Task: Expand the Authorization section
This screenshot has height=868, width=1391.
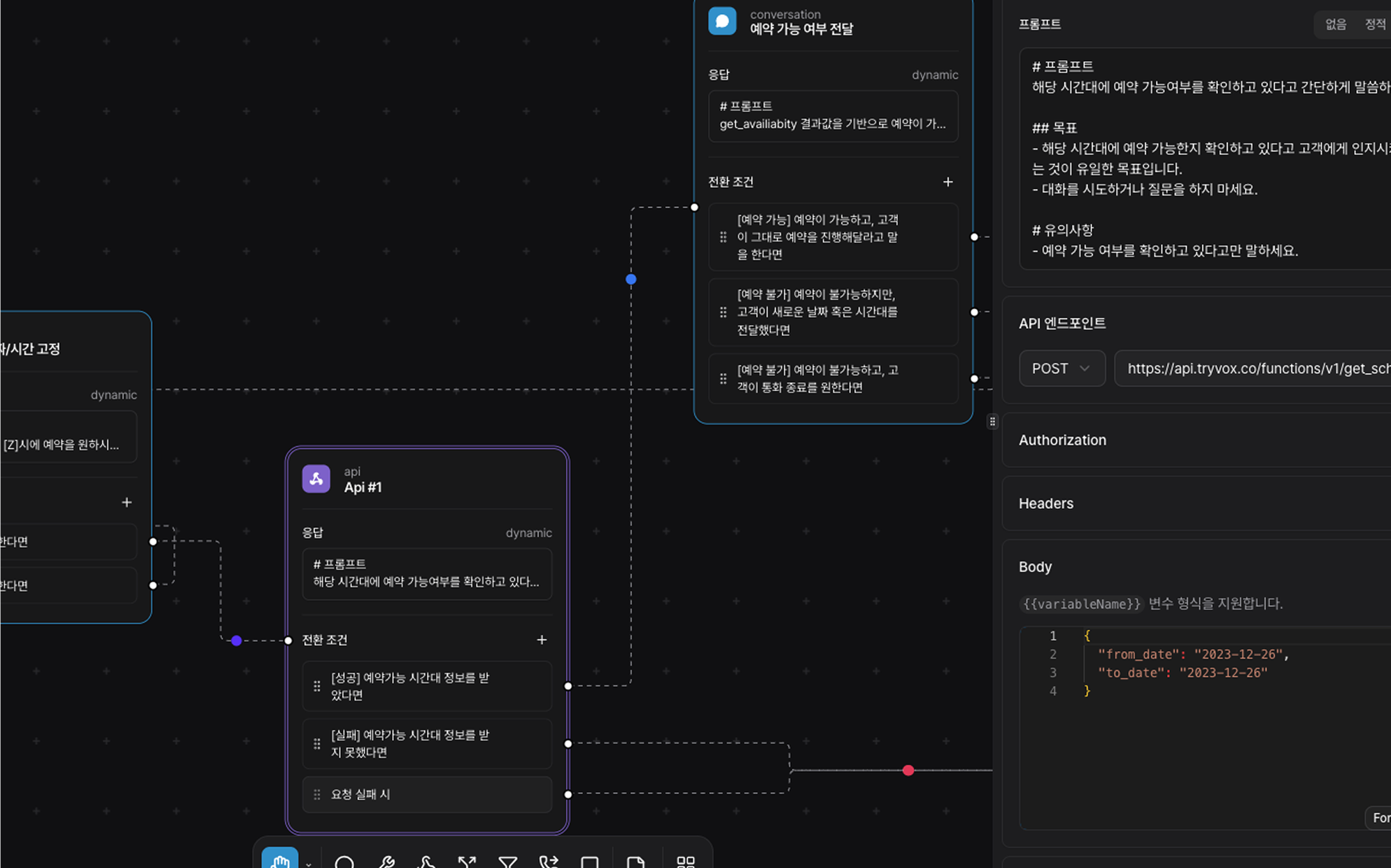Action: [x=1062, y=440]
